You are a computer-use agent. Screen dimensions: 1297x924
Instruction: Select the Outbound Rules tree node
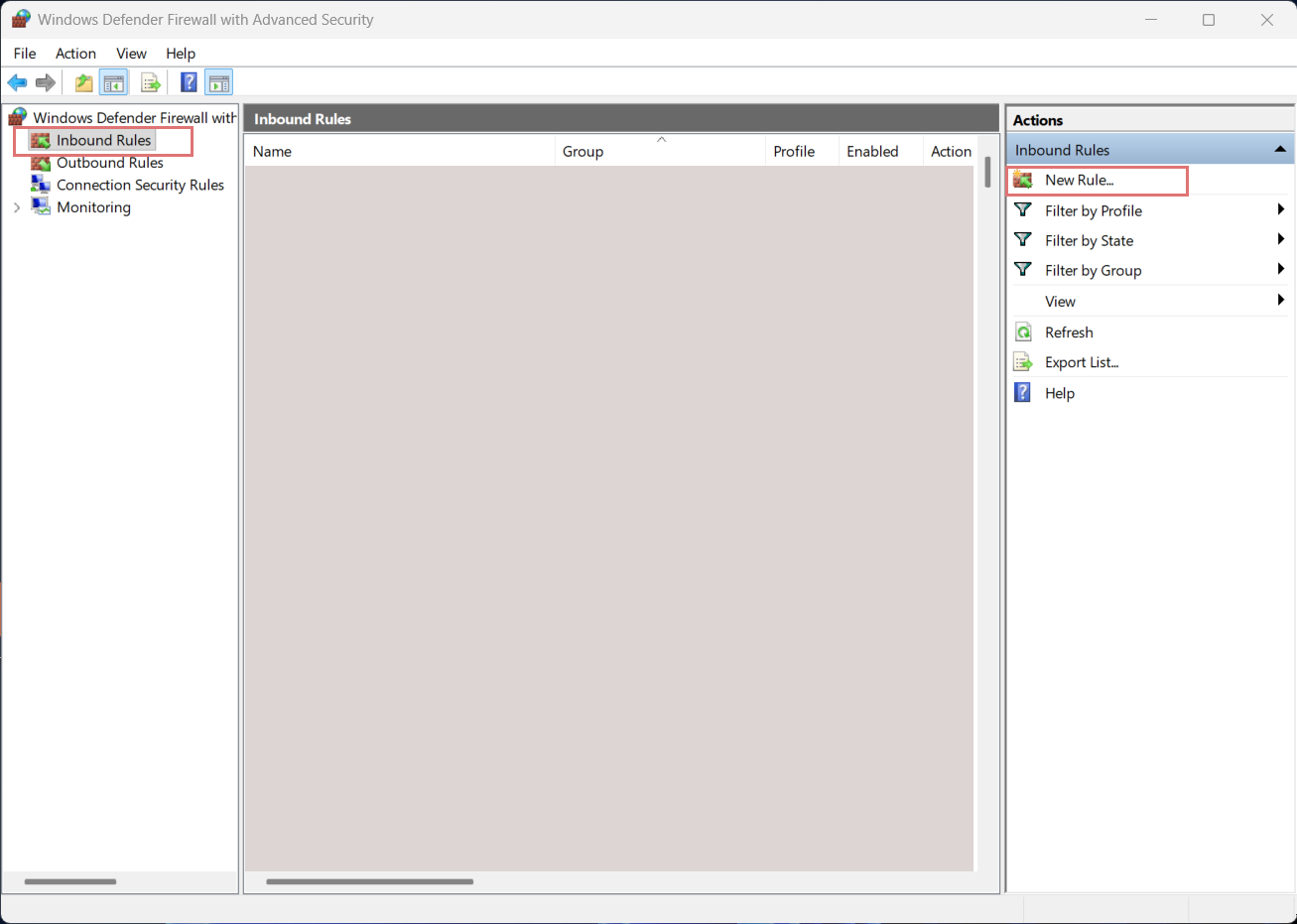click(x=109, y=163)
